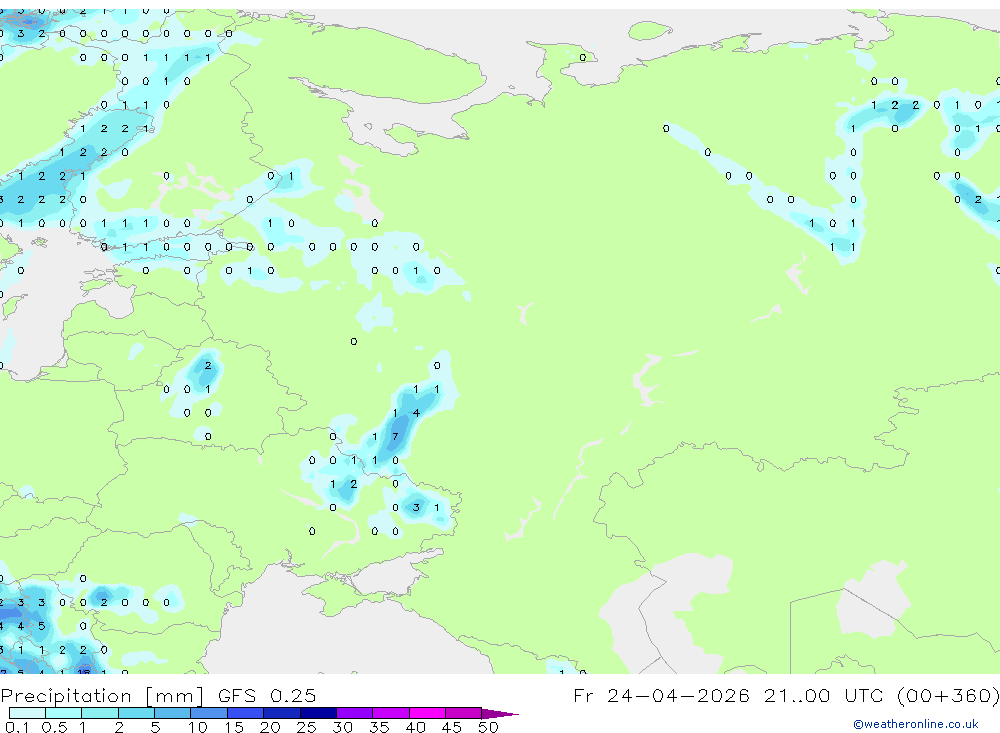Click the '5' value in the bottom-left rain area
This screenshot has width=1000, height=733.
[41, 626]
